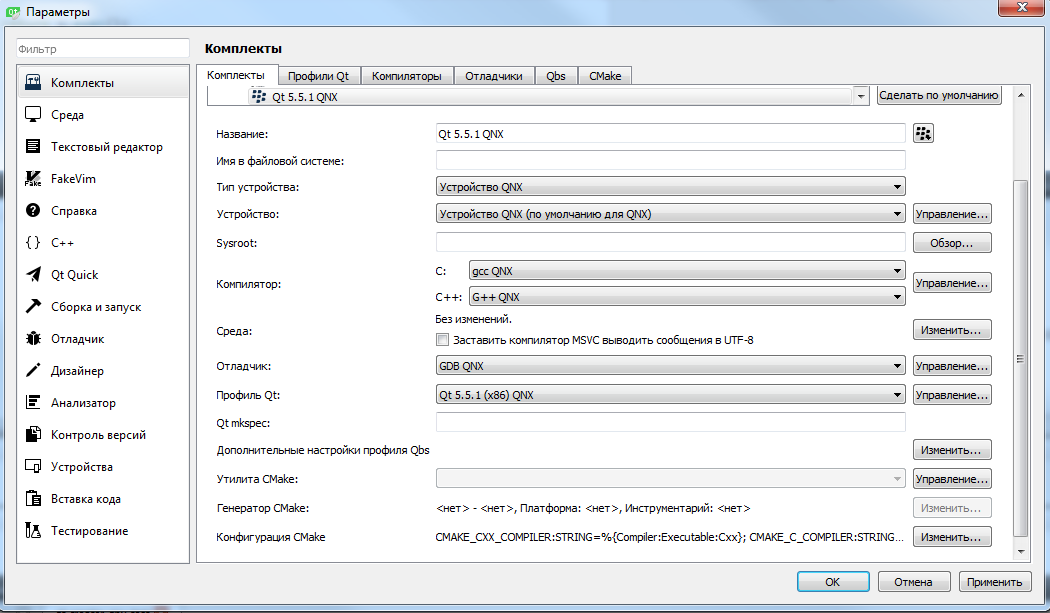Click the Qt mkspec input field
This screenshot has width=1050, height=613.
(670, 422)
